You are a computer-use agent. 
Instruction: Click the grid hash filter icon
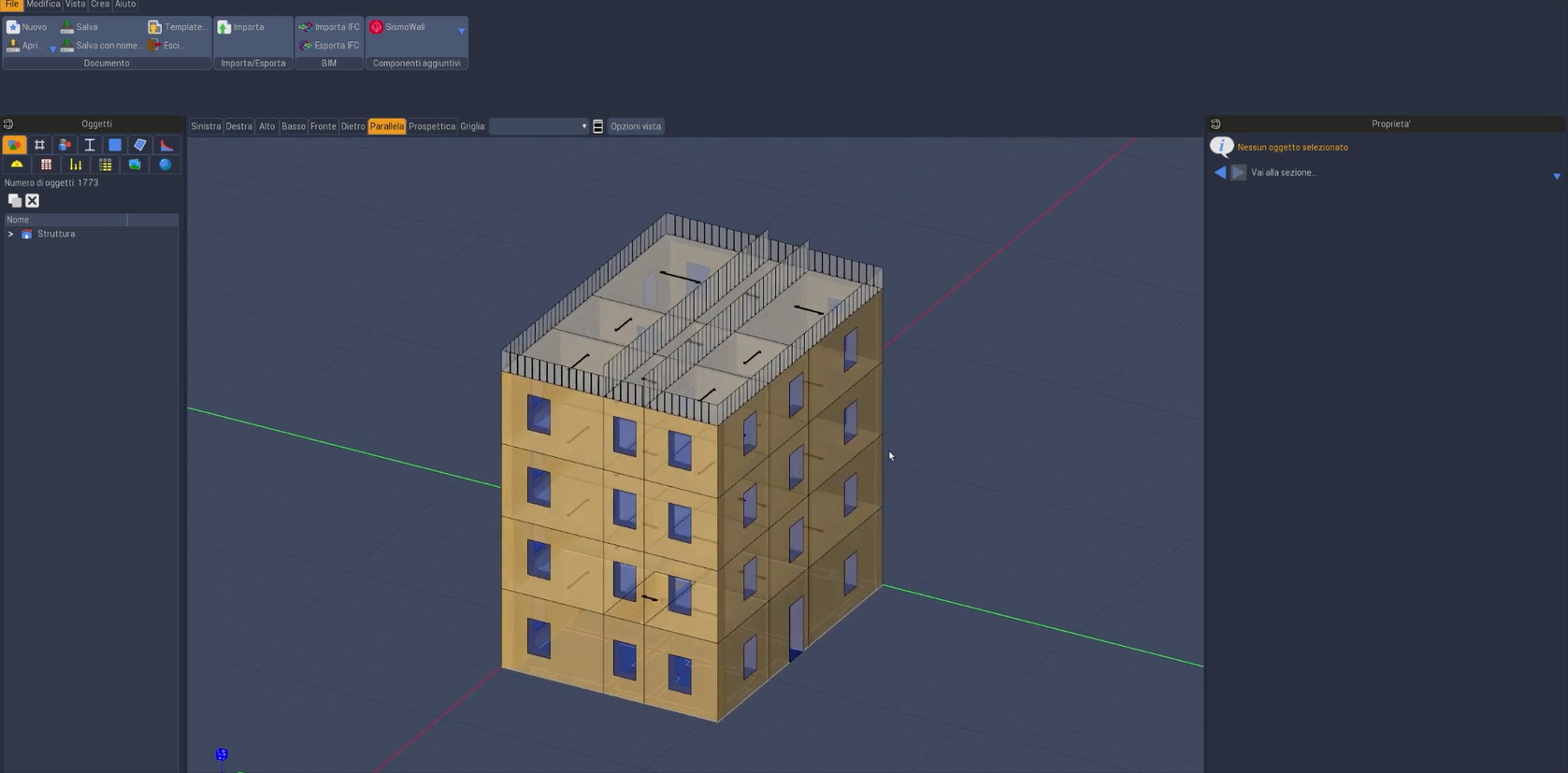point(39,145)
